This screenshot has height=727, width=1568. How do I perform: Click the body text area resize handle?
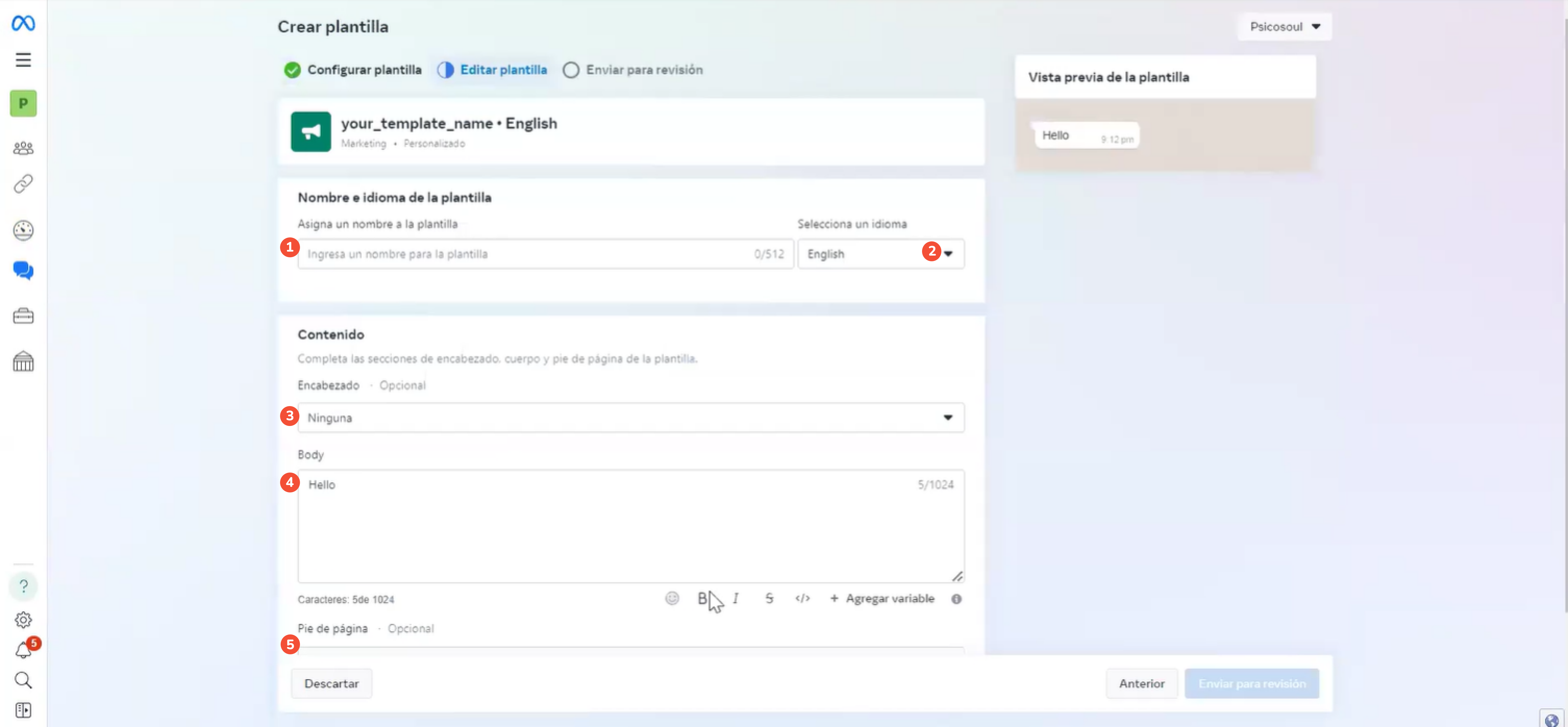pyautogui.click(x=958, y=576)
